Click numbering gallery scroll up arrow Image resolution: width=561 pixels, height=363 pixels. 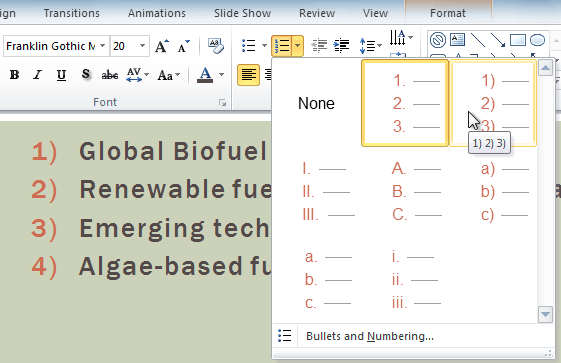545,68
